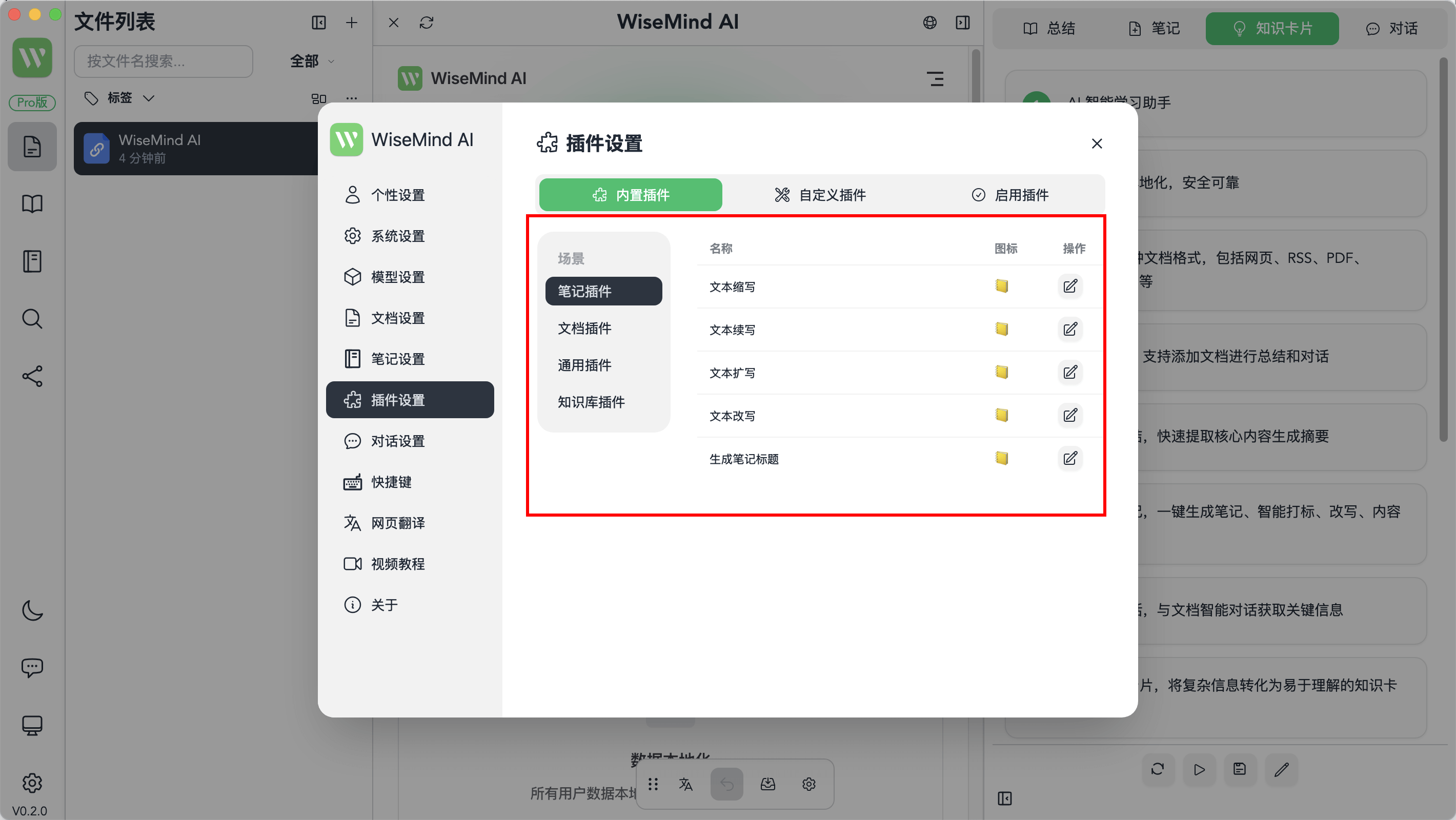Click the globe icon in header
The height and width of the screenshot is (820, 1456).
pos(930,23)
